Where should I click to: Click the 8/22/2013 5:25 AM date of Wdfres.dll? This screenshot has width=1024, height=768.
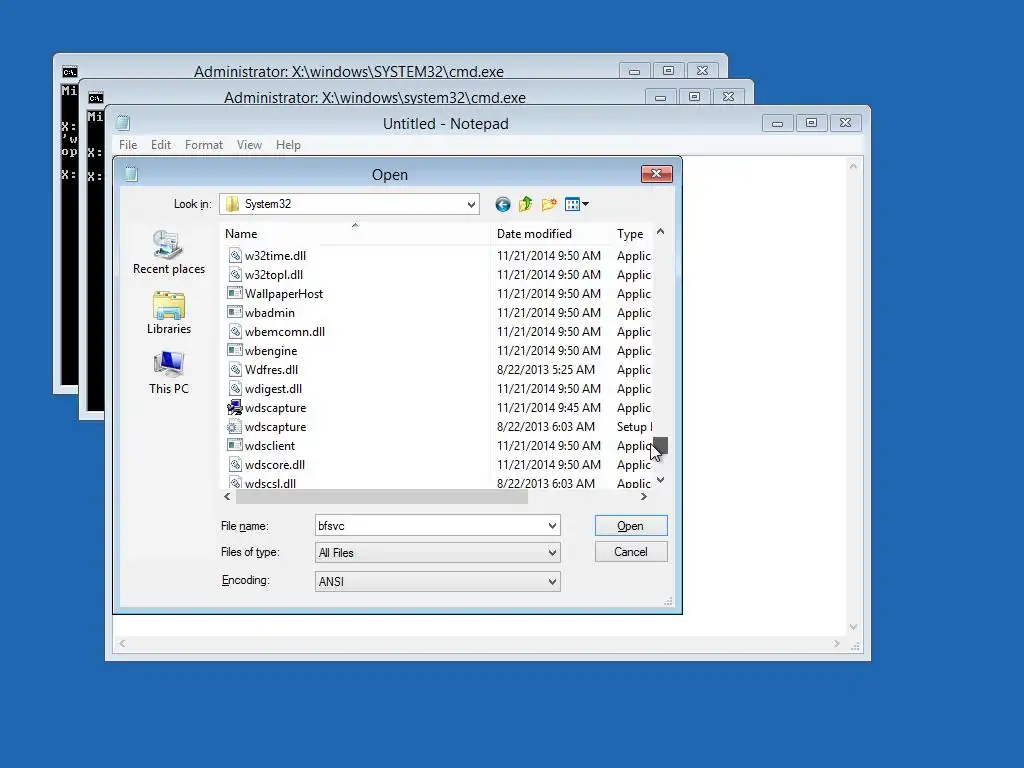click(546, 370)
